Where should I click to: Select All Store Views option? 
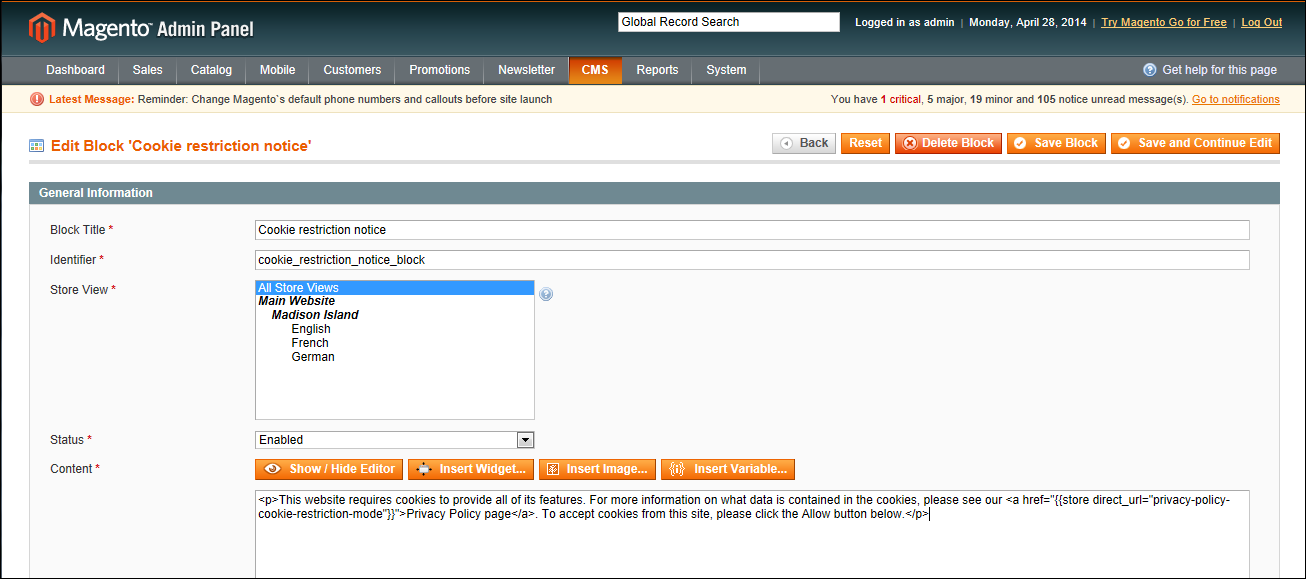pyautogui.click(x=395, y=288)
